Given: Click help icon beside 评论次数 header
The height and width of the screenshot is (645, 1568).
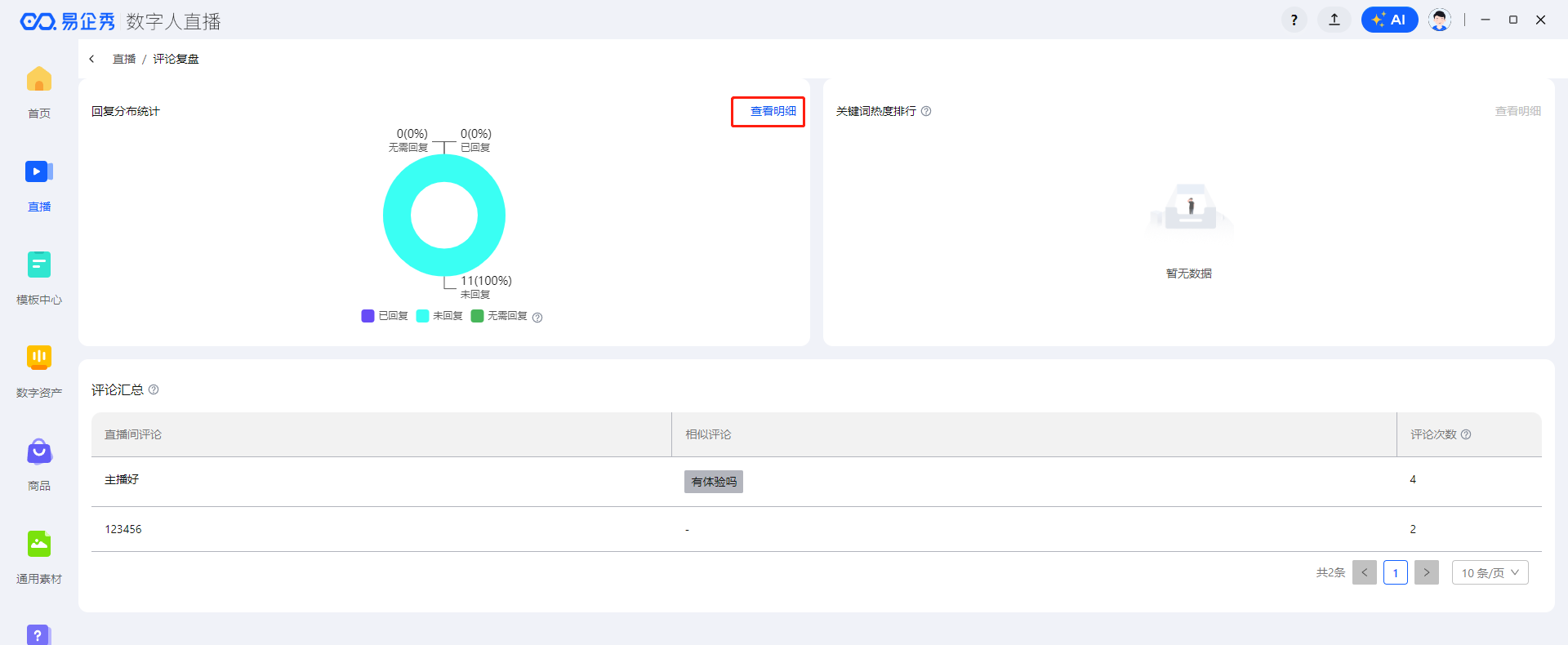Looking at the screenshot, I should 1466,434.
